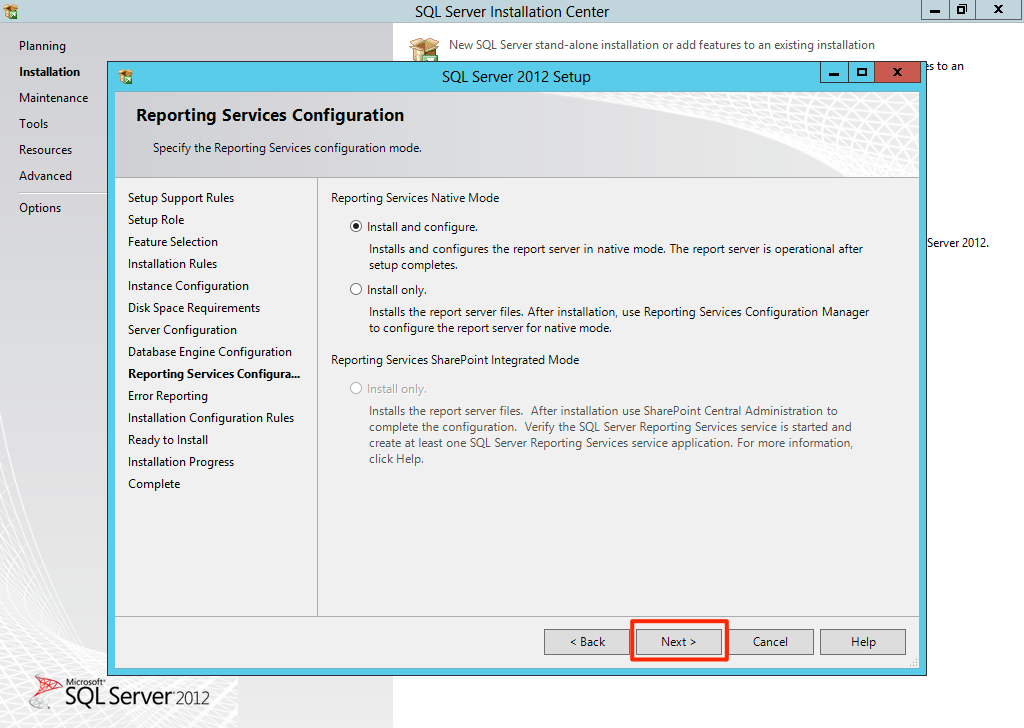
Task: Open Advanced in the Installation Center sidebar
Action: click(x=46, y=176)
